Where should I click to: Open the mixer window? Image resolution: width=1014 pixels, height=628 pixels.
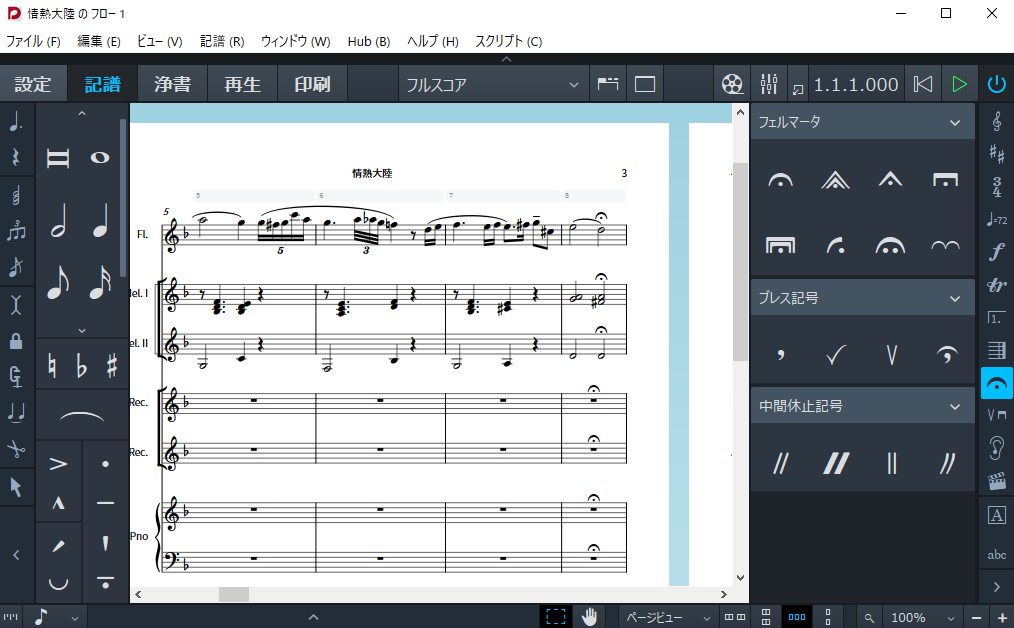pos(769,84)
